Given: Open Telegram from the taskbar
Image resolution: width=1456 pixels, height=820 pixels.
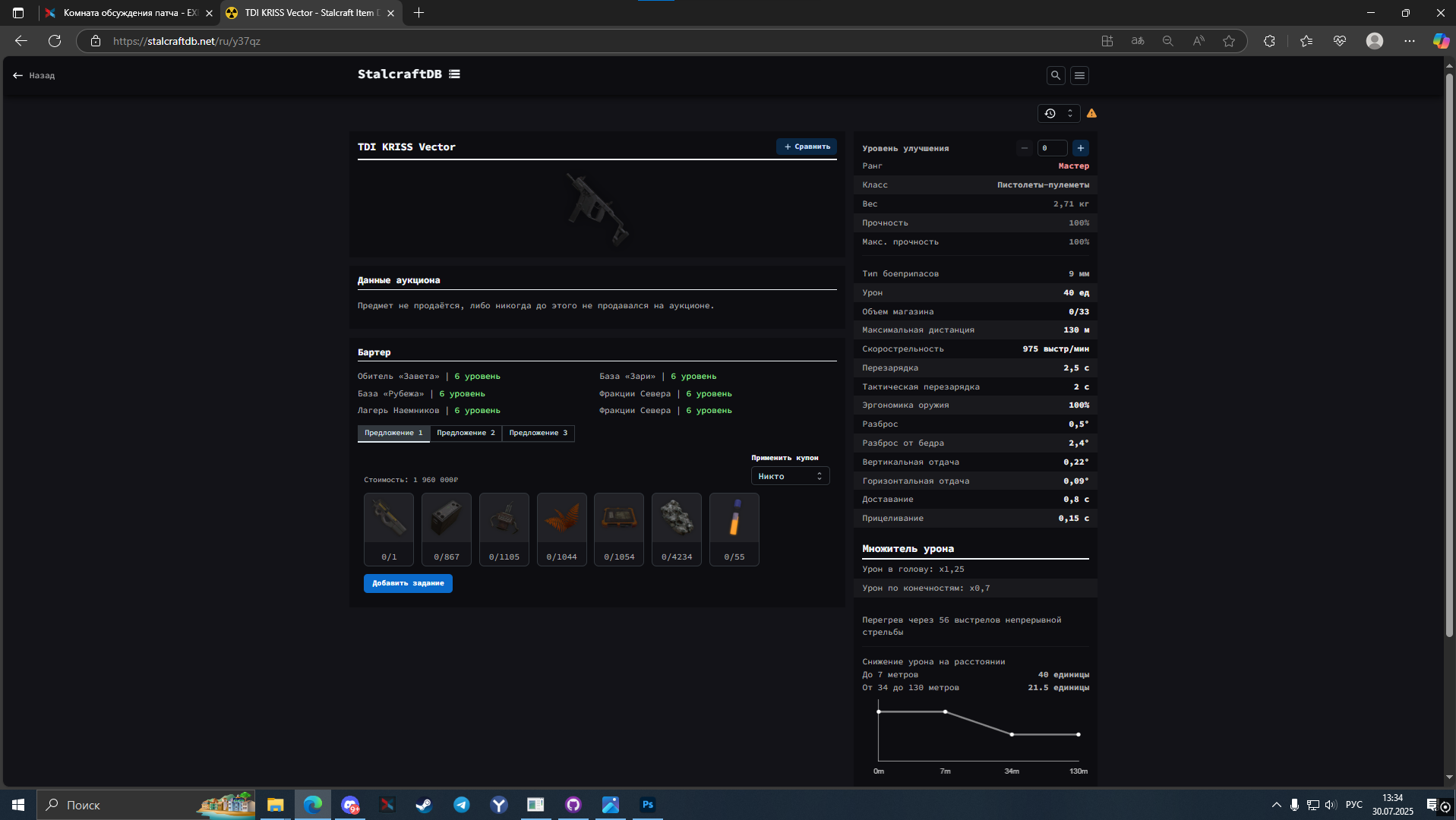Looking at the screenshot, I should [x=461, y=805].
